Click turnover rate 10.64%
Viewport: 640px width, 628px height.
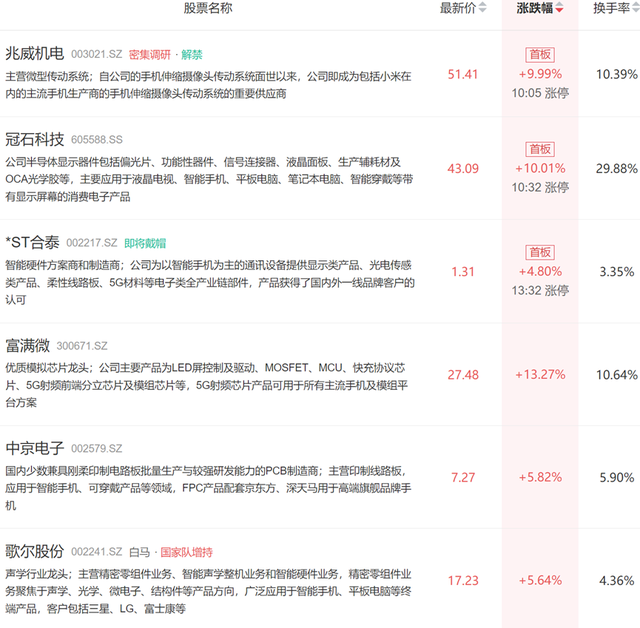(616, 375)
